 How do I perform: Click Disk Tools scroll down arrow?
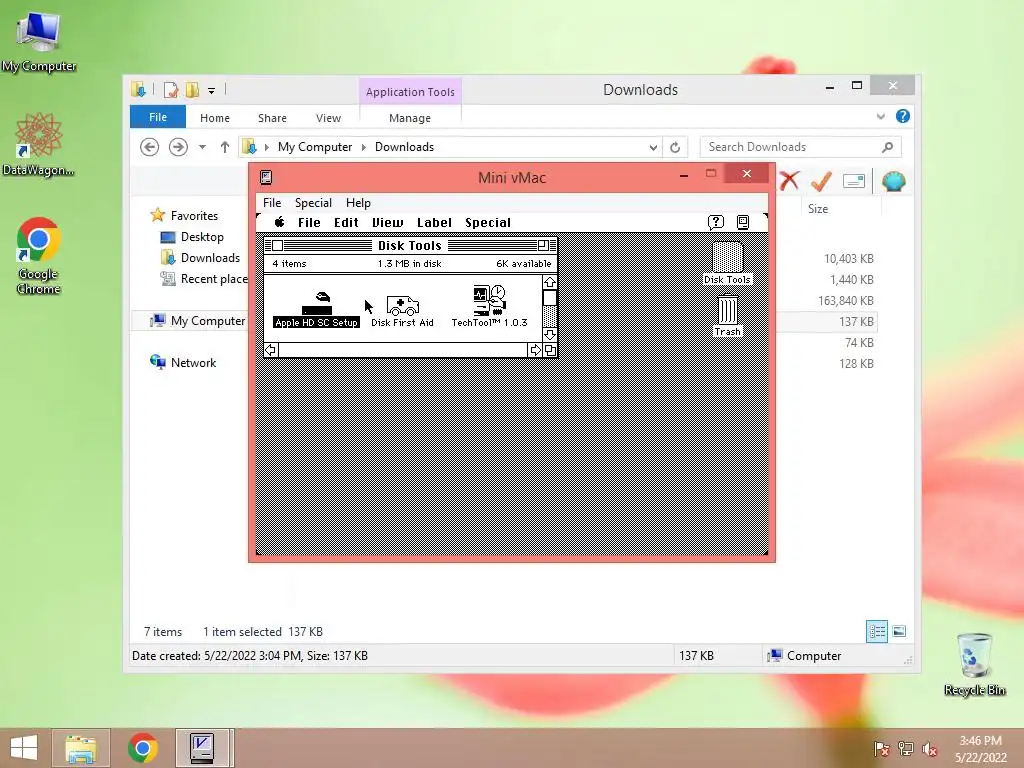550,334
